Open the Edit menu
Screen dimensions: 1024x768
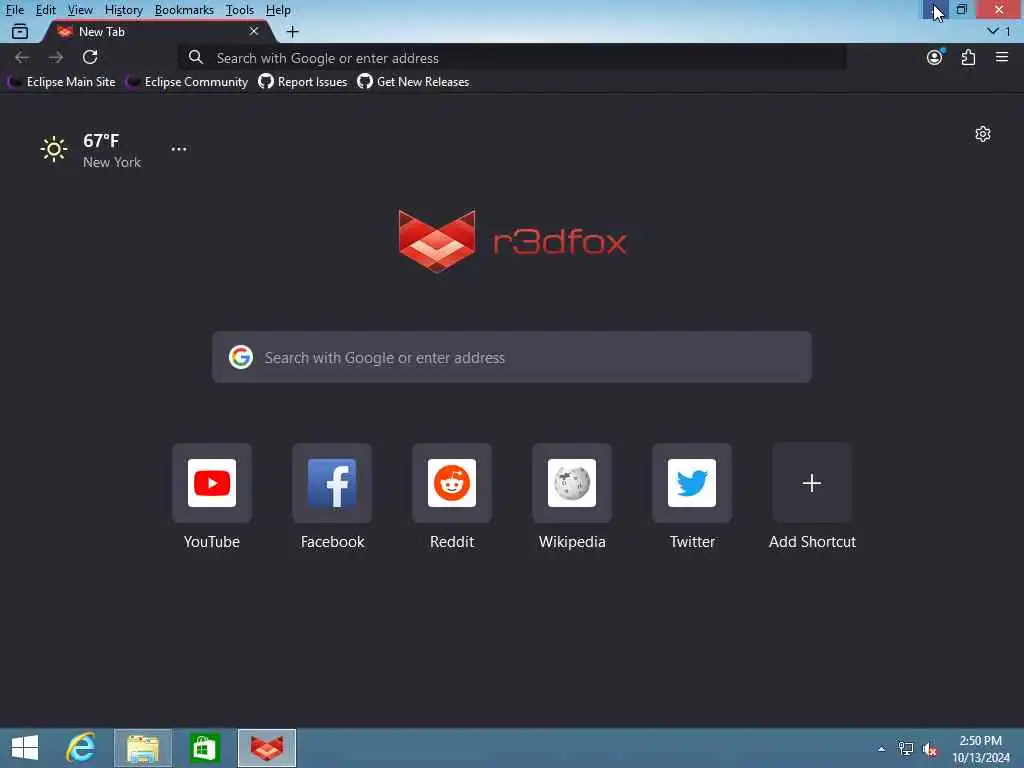pos(45,10)
